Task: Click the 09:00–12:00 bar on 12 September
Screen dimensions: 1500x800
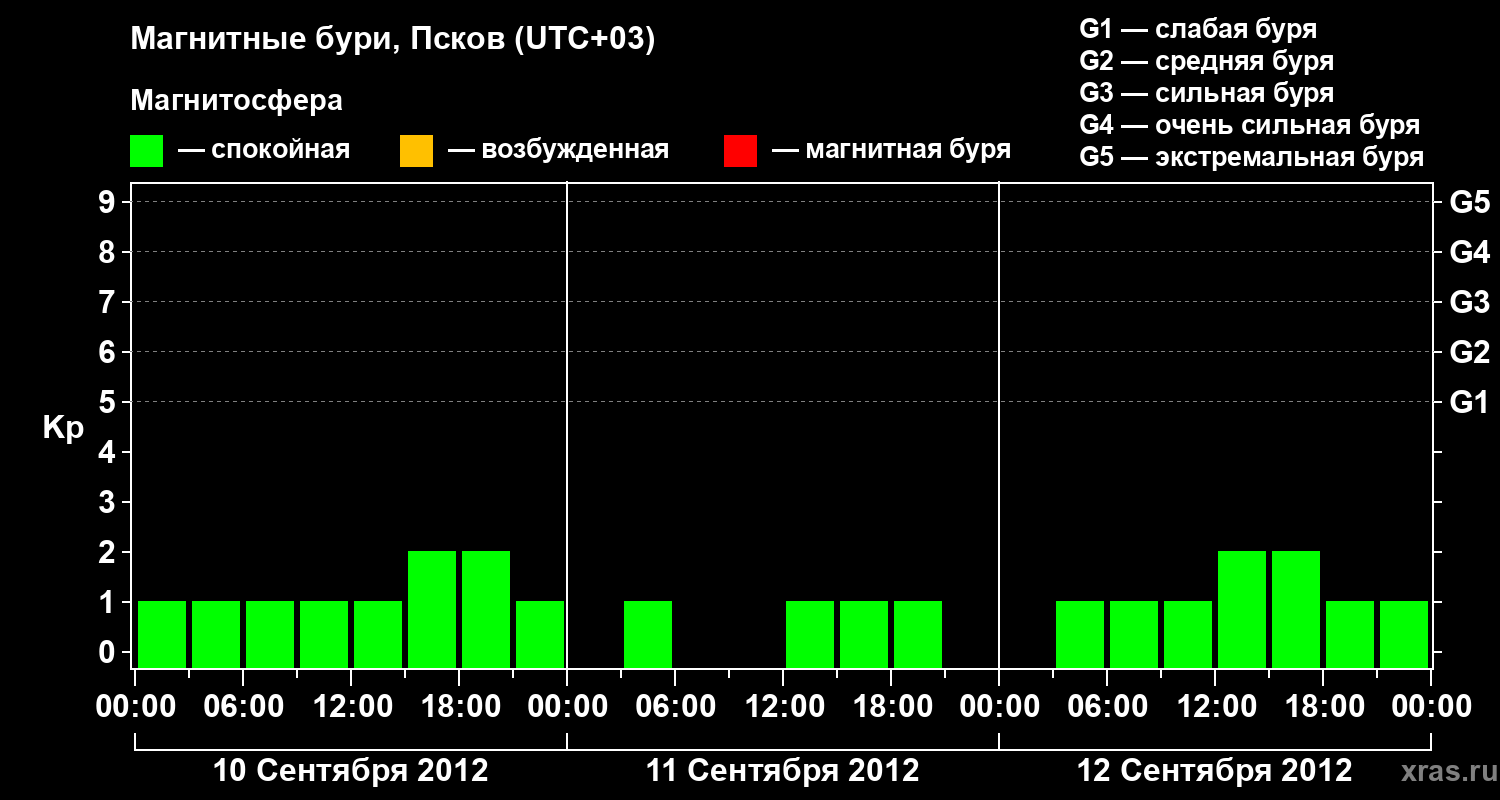Action: pyautogui.click(x=1188, y=634)
